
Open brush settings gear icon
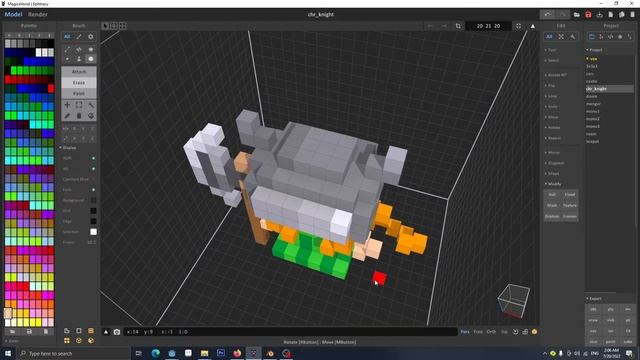[91, 37]
